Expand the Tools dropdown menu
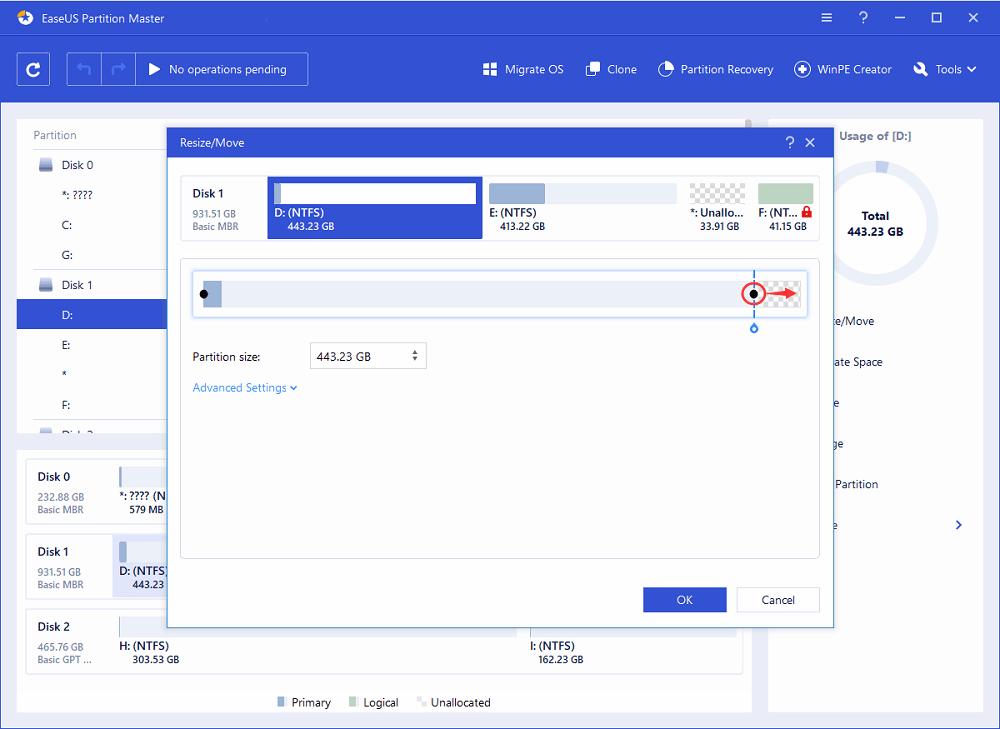This screenshot has width=1000, height=729. point(945,70)
